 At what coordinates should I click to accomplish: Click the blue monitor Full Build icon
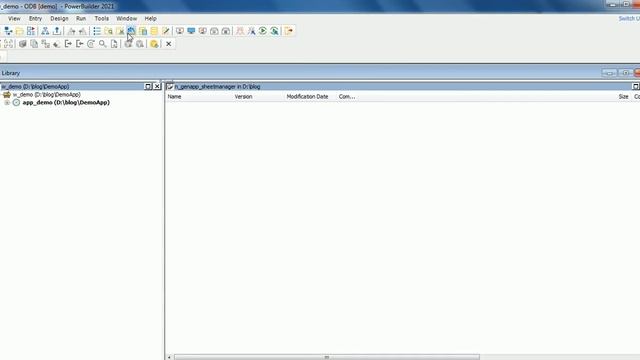click(x=191, y=31)
